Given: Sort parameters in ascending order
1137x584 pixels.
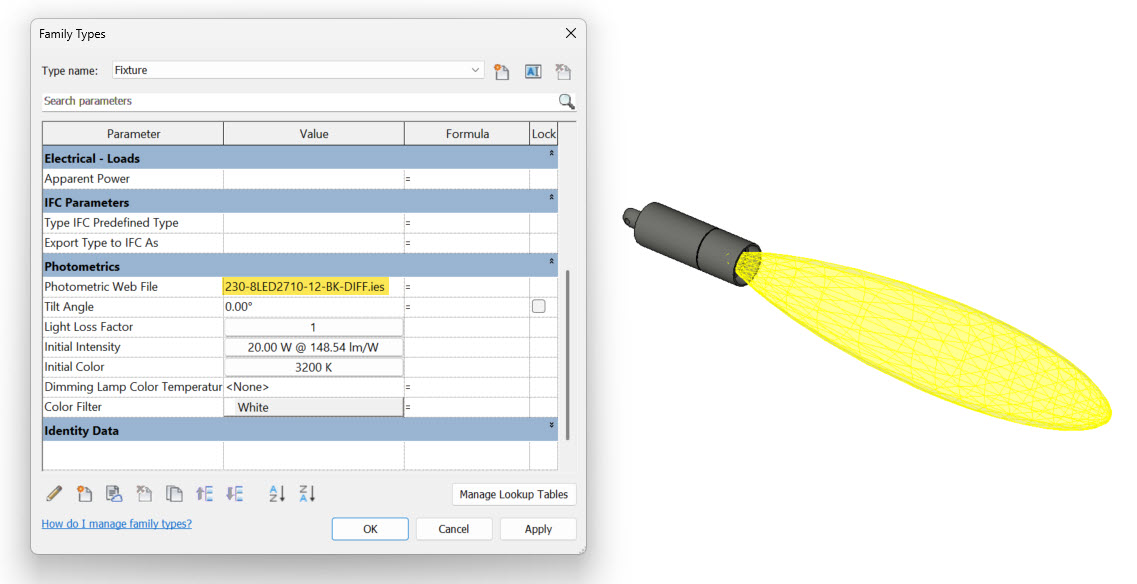Looking at the screenshot, I should click(x=277, y=494).
